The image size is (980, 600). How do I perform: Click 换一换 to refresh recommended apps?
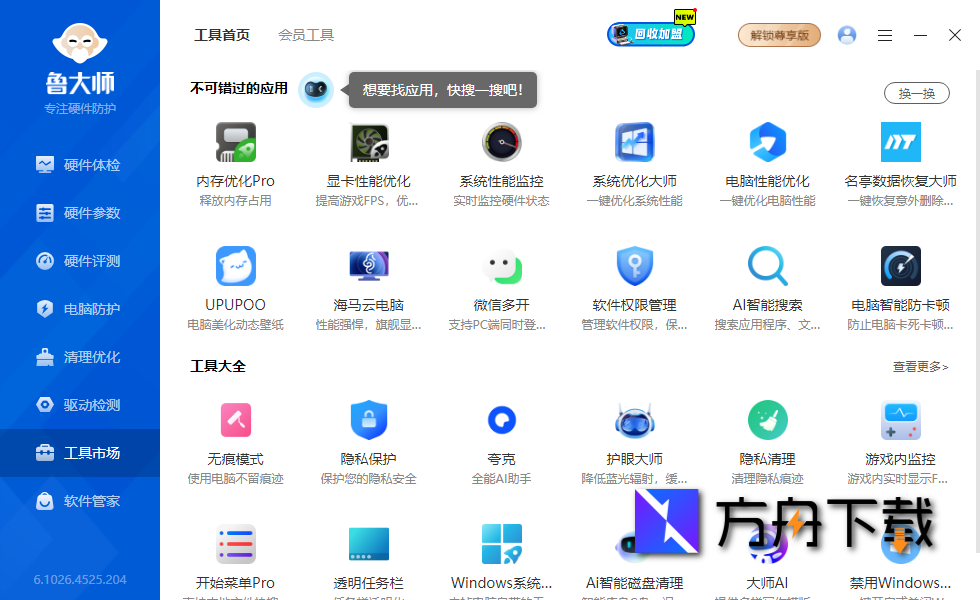pos(916,92)
